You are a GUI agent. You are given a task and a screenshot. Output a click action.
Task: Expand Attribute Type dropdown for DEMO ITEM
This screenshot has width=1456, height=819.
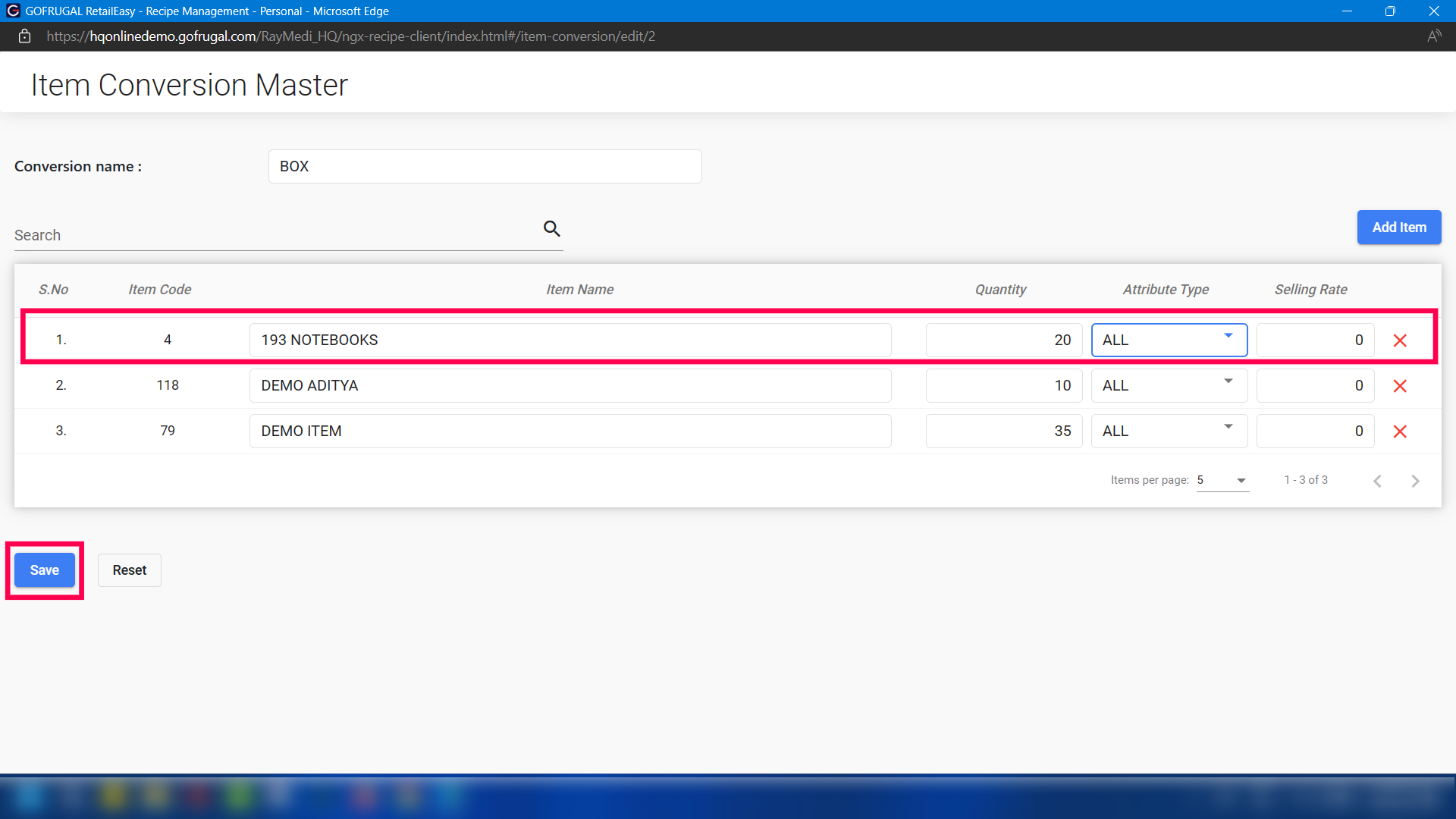[1169, 431]
